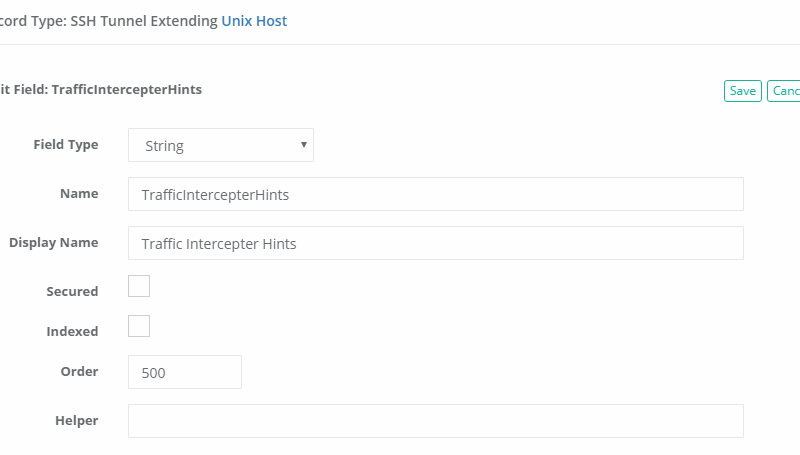Click the Secured label text
This screenshot has height=455, width=800.
pos(72,292)
